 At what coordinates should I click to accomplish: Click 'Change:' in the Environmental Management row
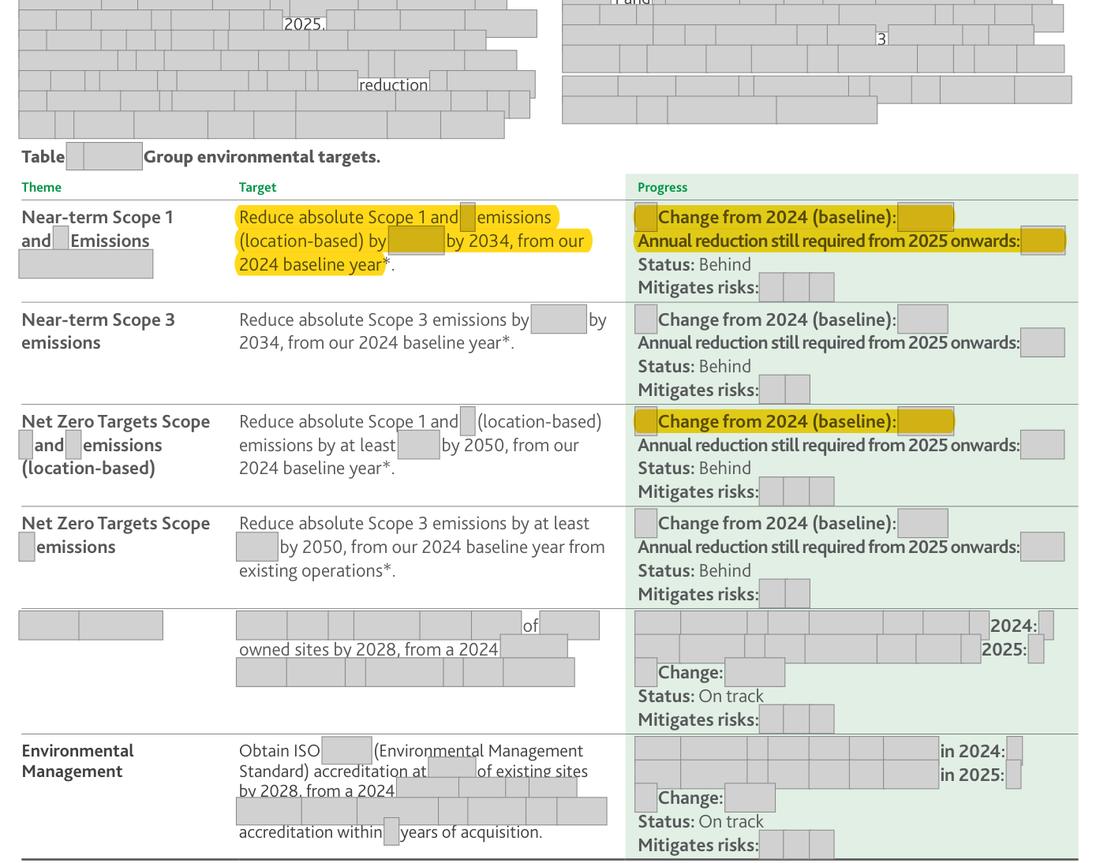690,798
